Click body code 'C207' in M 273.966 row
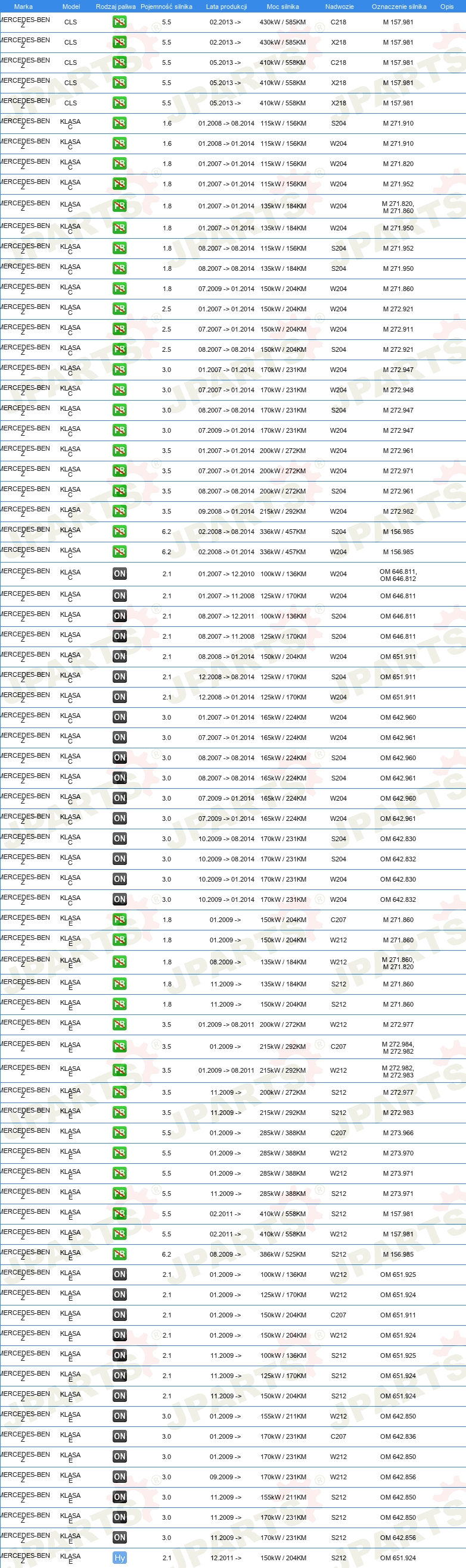Viewport: 466px width, 1568px height. 338,1133
